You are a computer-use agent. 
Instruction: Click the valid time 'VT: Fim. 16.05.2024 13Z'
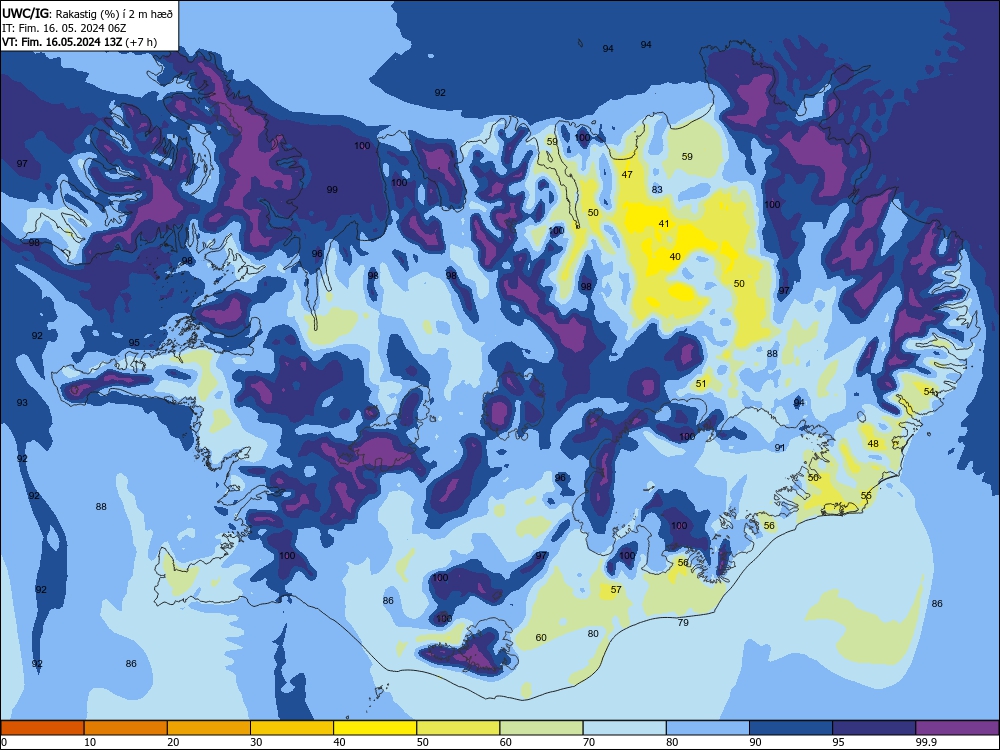click(62, 42)
